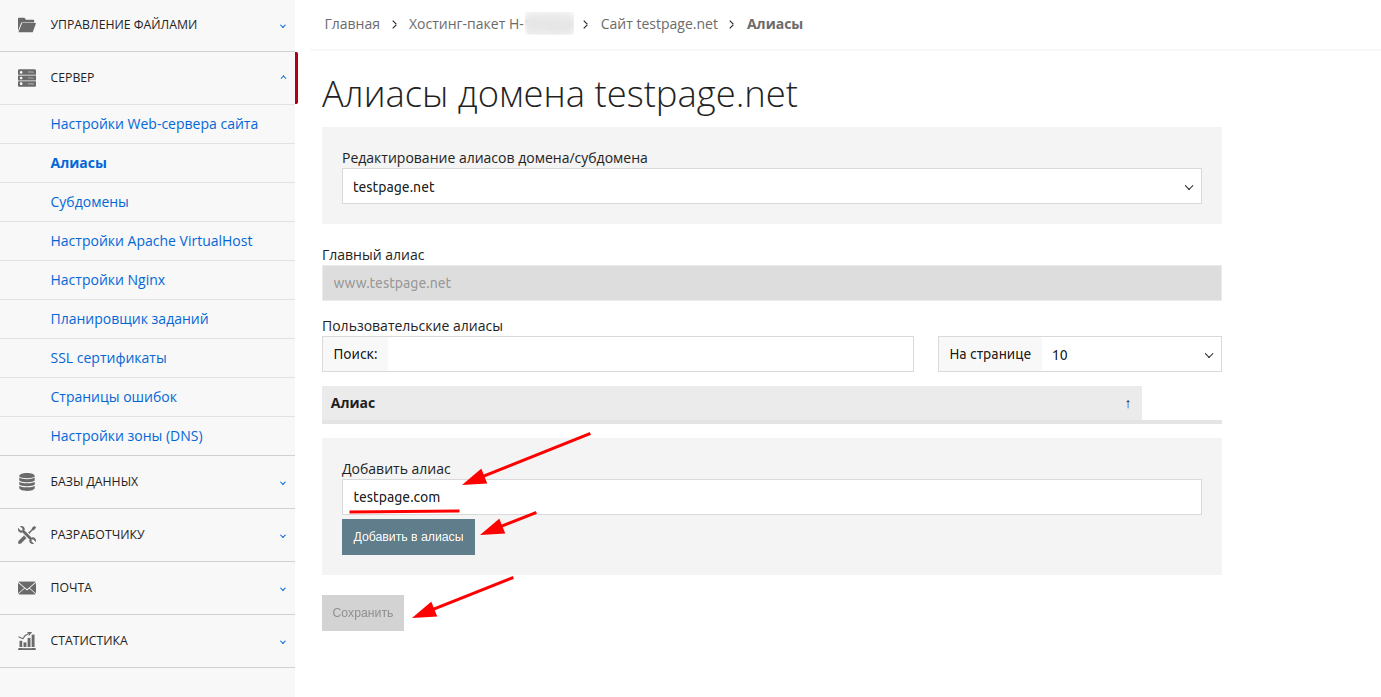Click the wrench tools icon beside Разработчику
Viewport: 1381px width, 697px height.
(27, 535)
